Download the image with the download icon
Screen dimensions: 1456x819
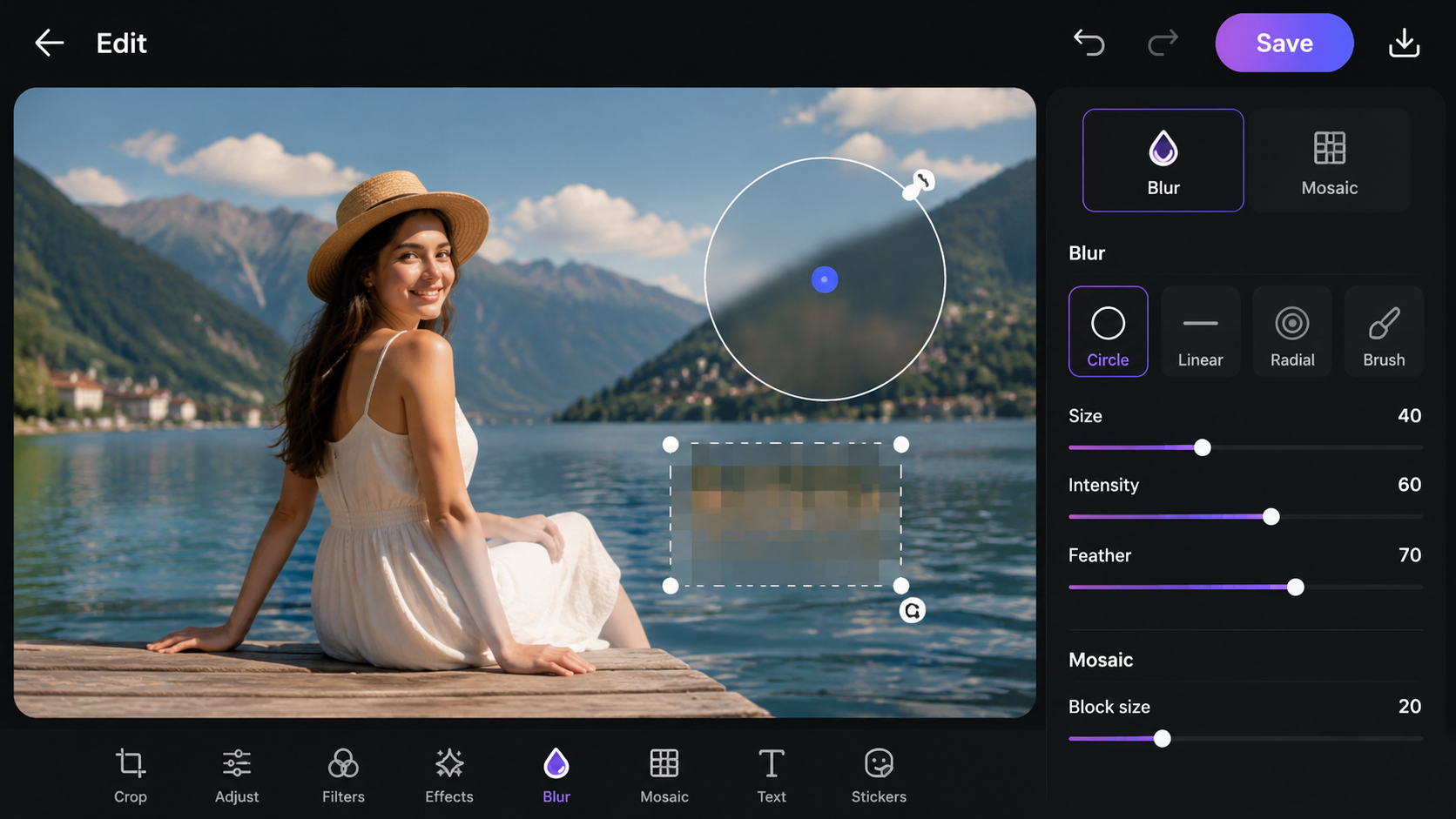1404,43
